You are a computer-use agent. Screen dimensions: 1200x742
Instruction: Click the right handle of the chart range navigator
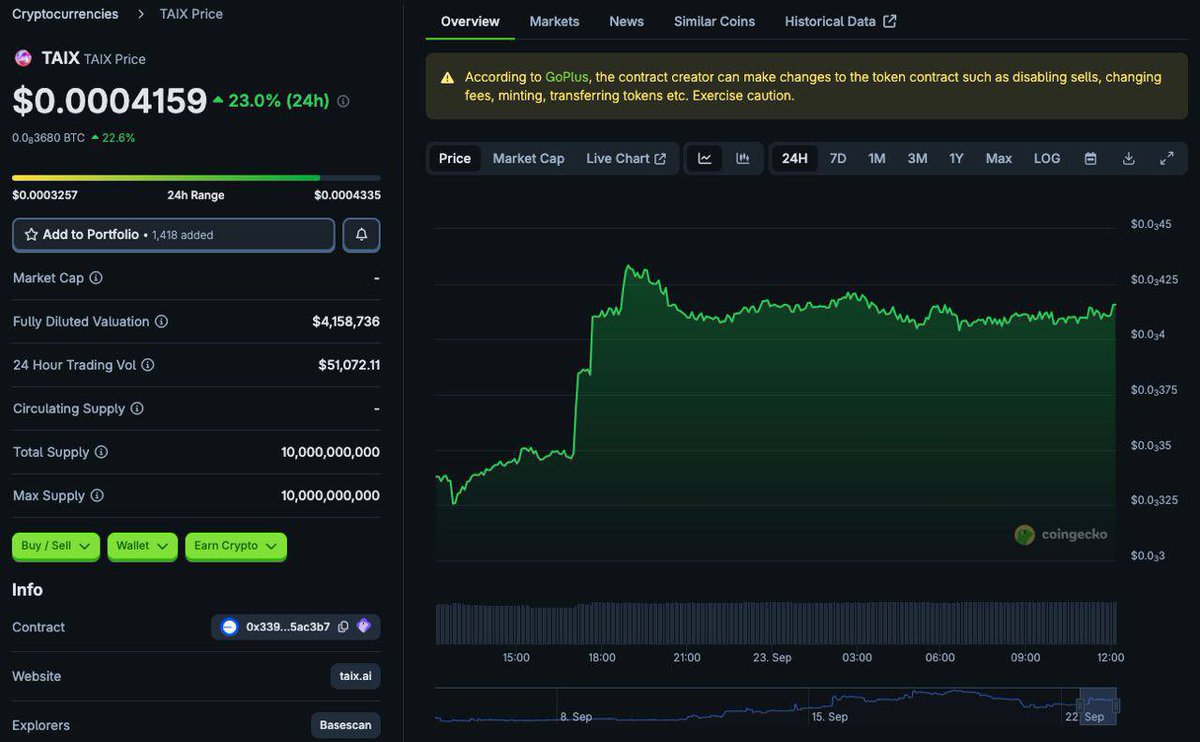1117,706
